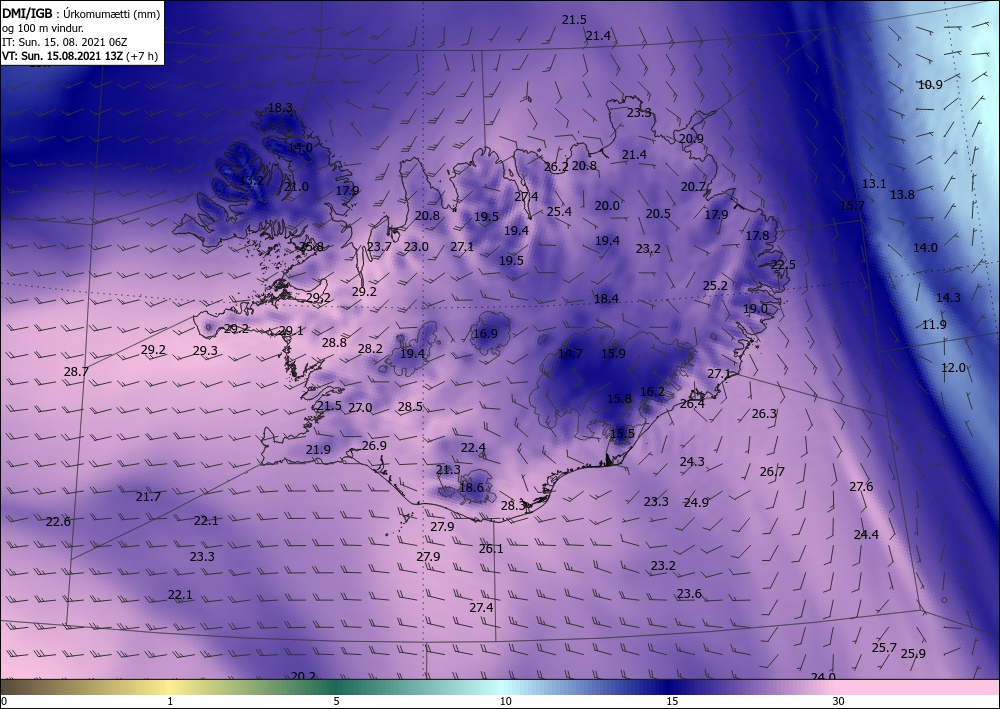The height and width of the screenshot is (709, 1000).
Task: Click the map value 11.9
Action: 934,325
